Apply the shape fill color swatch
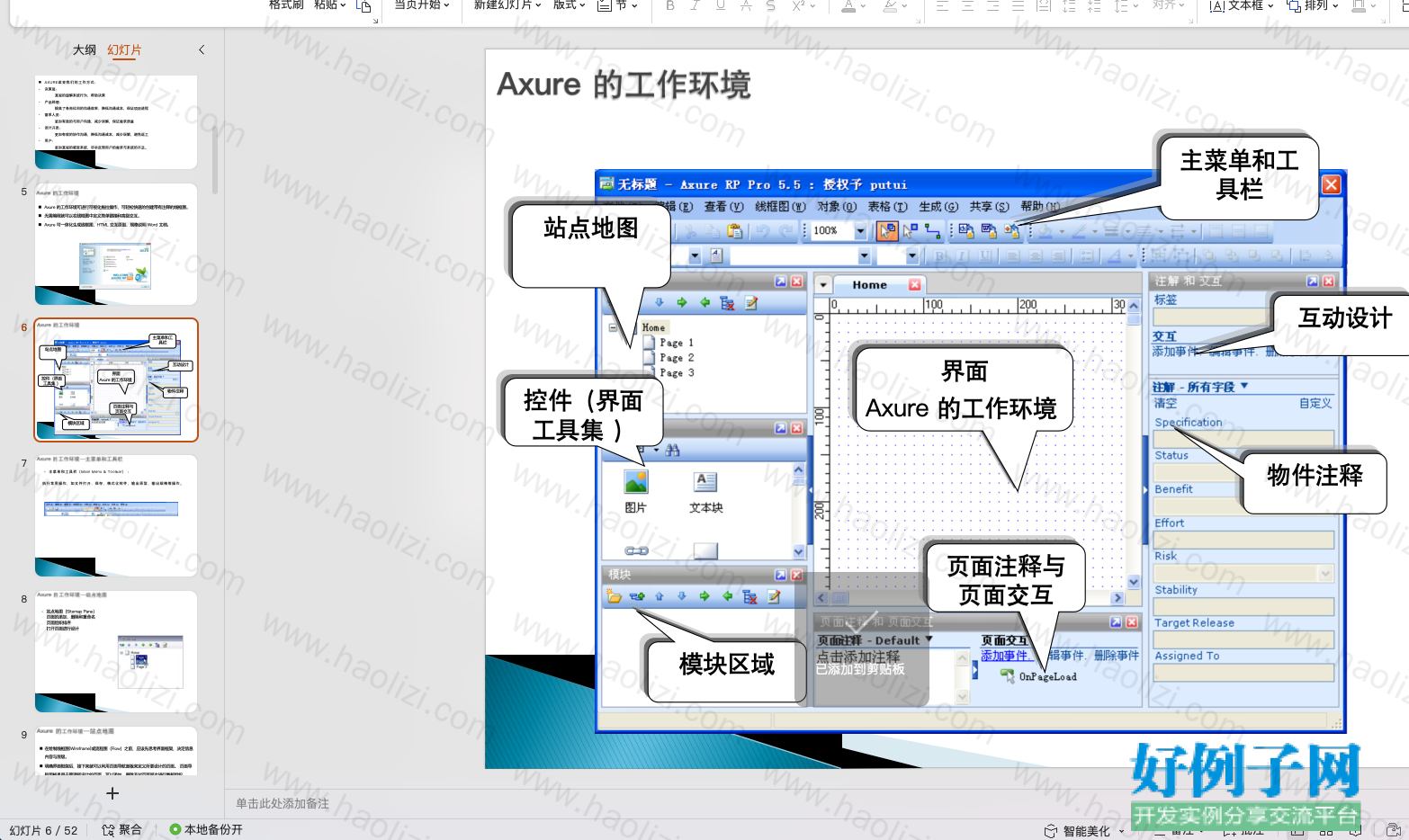Screen dimensions: 1409x840 pyautogui.click(x=1359, y=6)
